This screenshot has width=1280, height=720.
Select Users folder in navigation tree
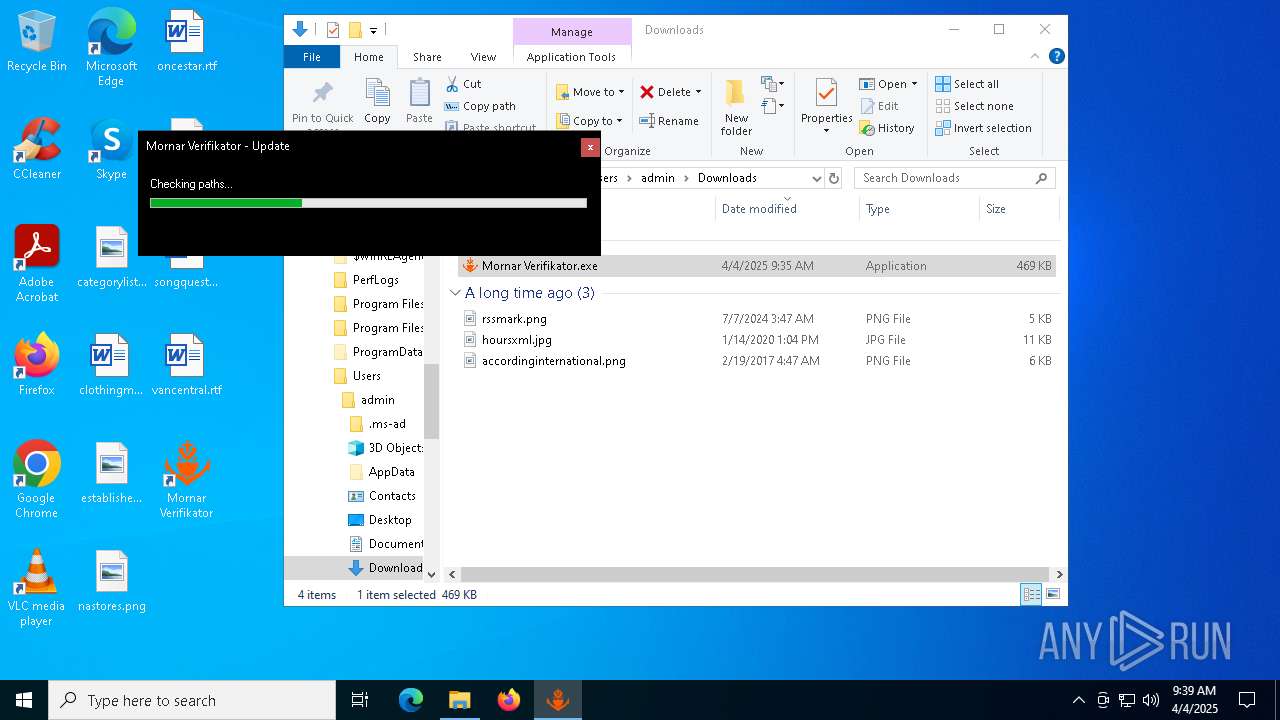click(366, 376)
